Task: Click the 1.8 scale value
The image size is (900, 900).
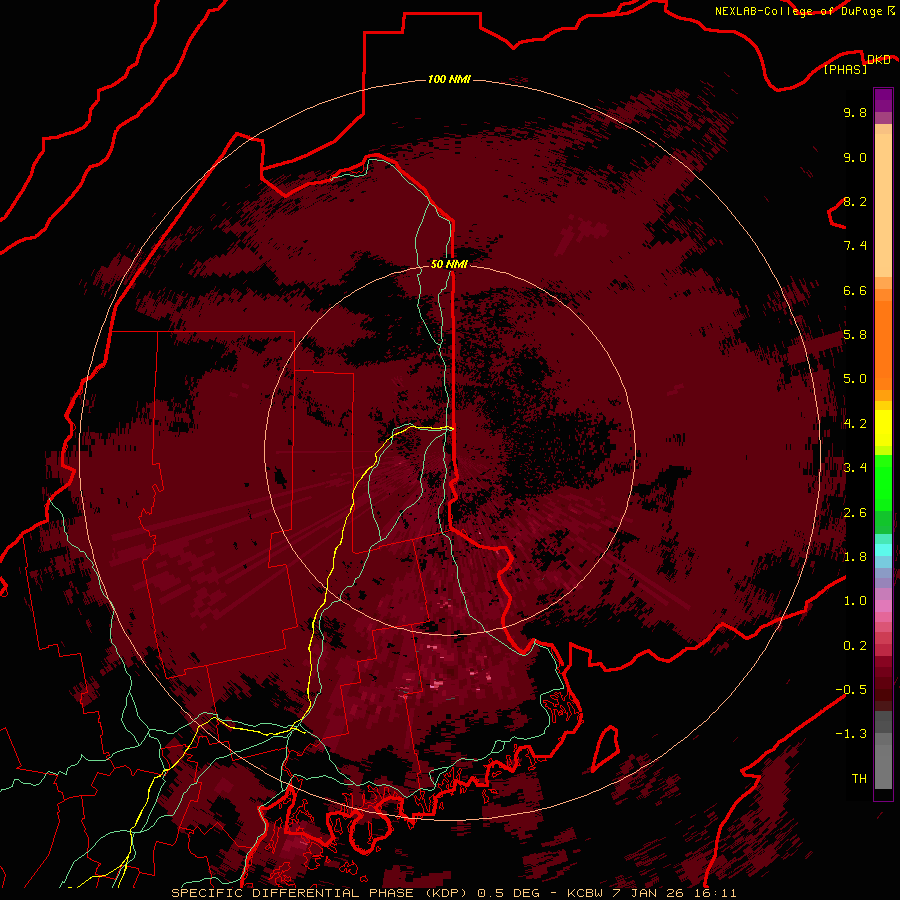Action: (x=855, y=556)
